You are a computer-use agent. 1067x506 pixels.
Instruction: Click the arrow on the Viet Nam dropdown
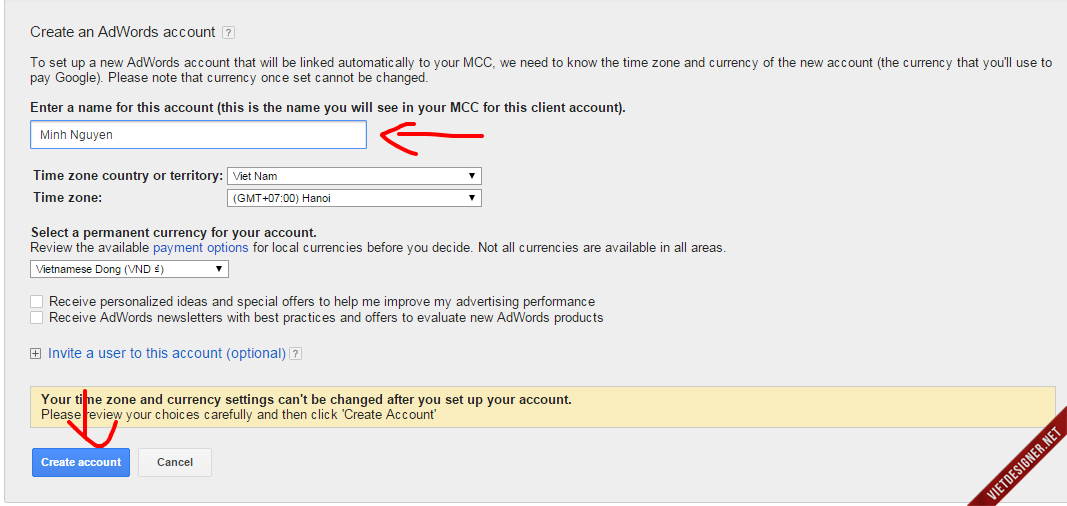click(472, 176)
